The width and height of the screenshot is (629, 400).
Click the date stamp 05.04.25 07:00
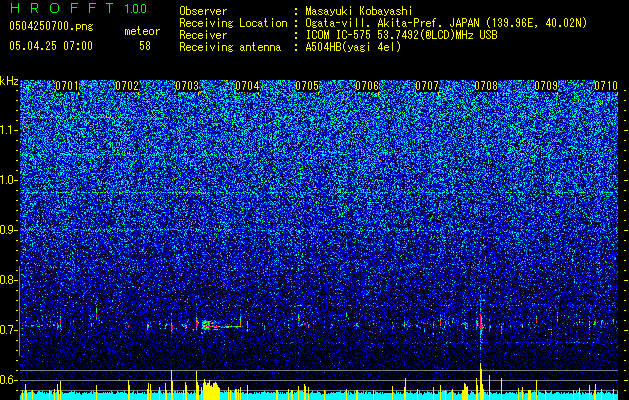point(51,46)
